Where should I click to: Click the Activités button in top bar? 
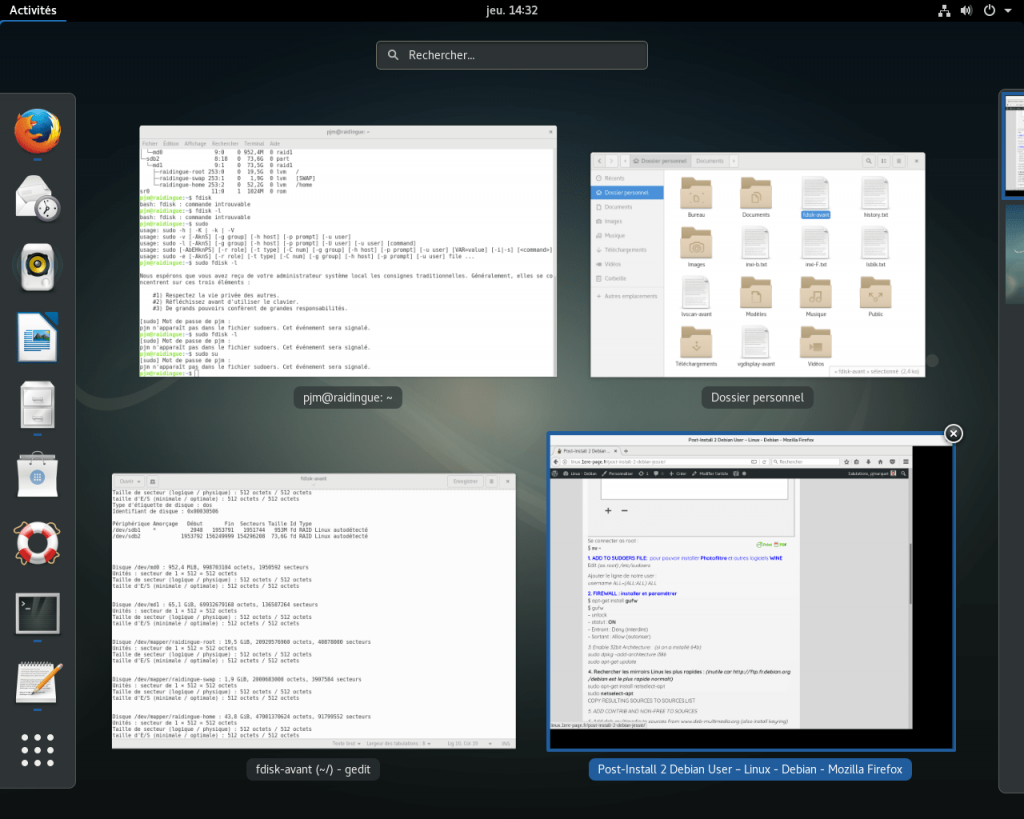tap(33, 10)
